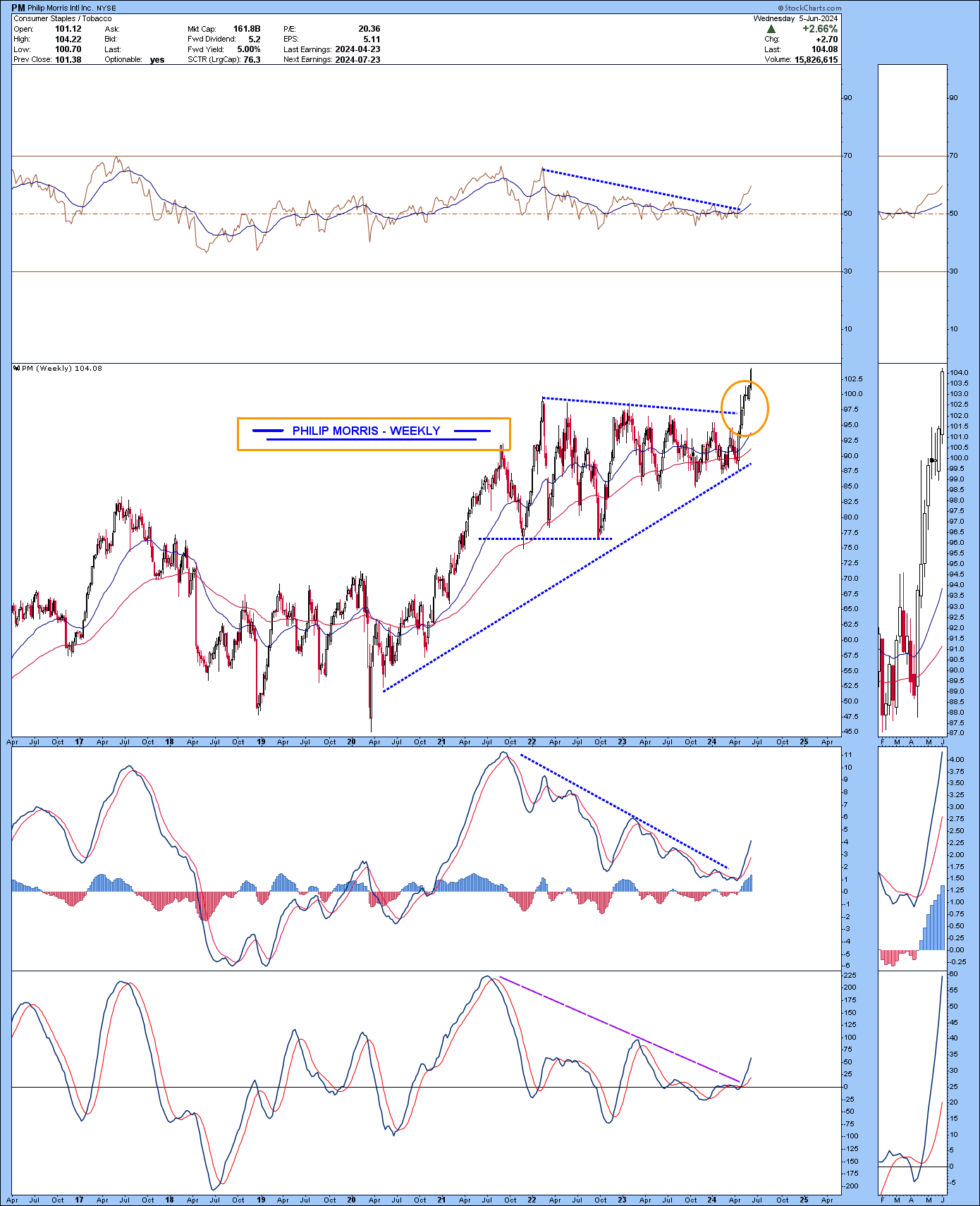Click the Wednesday 5-Jun-2024 date label
The width and height of the screenshot is (980, 1206).
[x=795, y=18]
